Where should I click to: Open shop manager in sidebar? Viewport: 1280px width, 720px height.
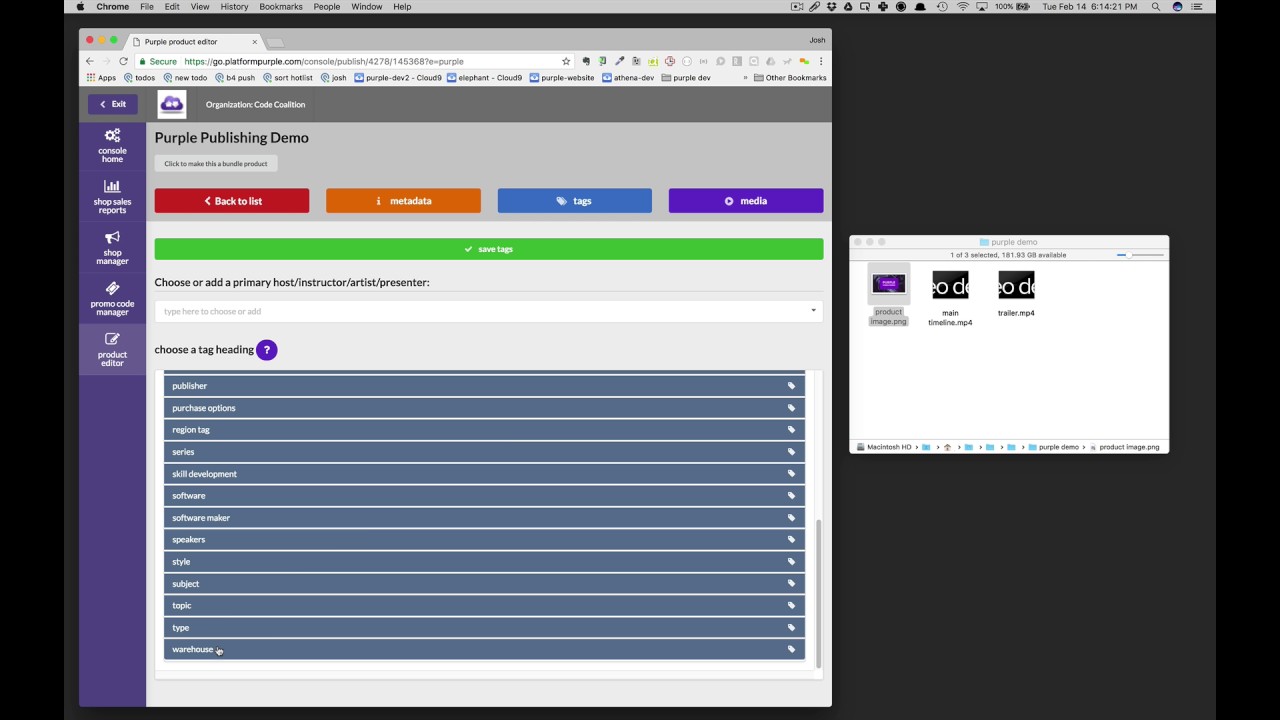click(112, 248)
